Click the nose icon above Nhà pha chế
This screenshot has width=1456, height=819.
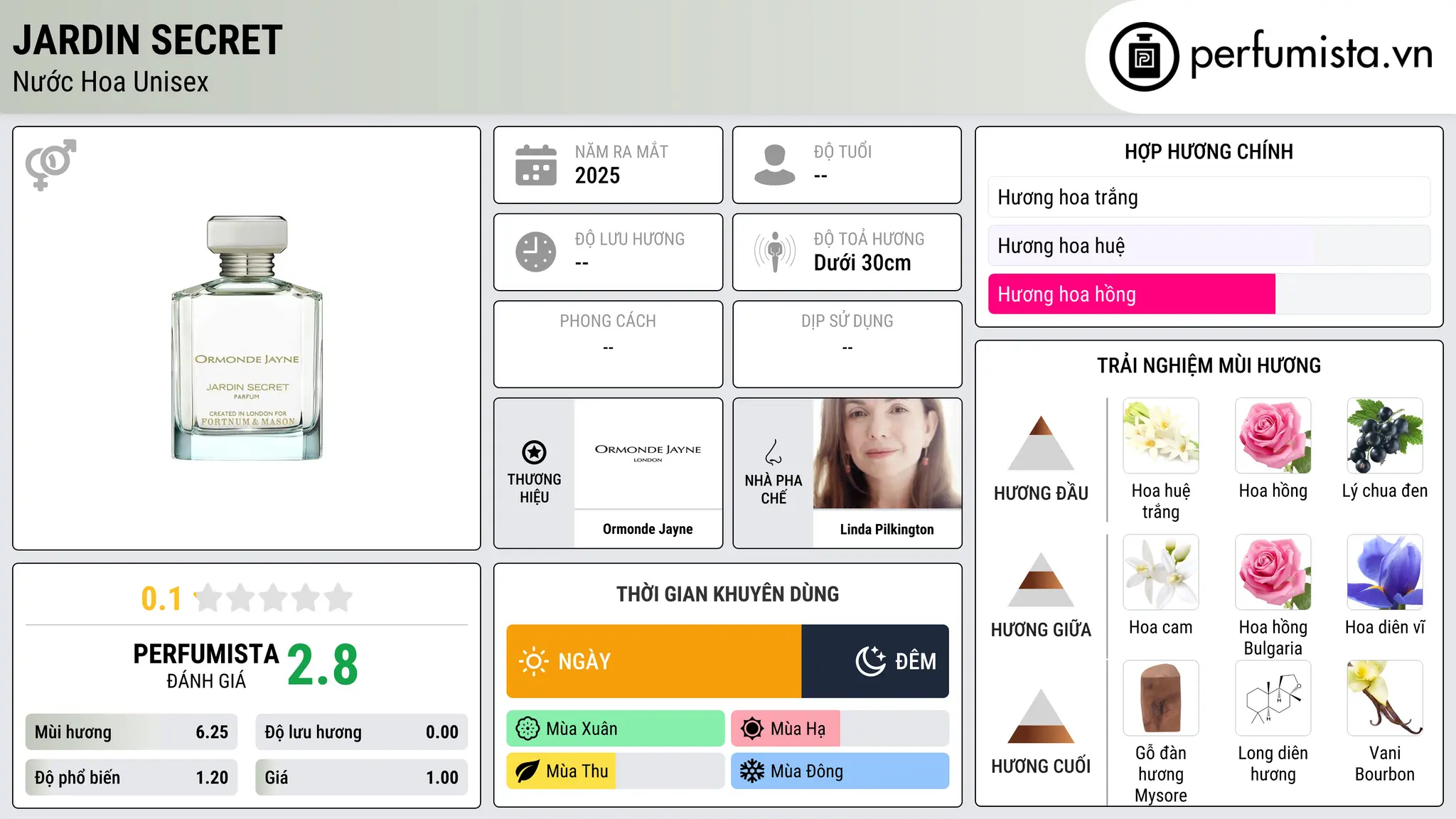[x=773, y=452]
